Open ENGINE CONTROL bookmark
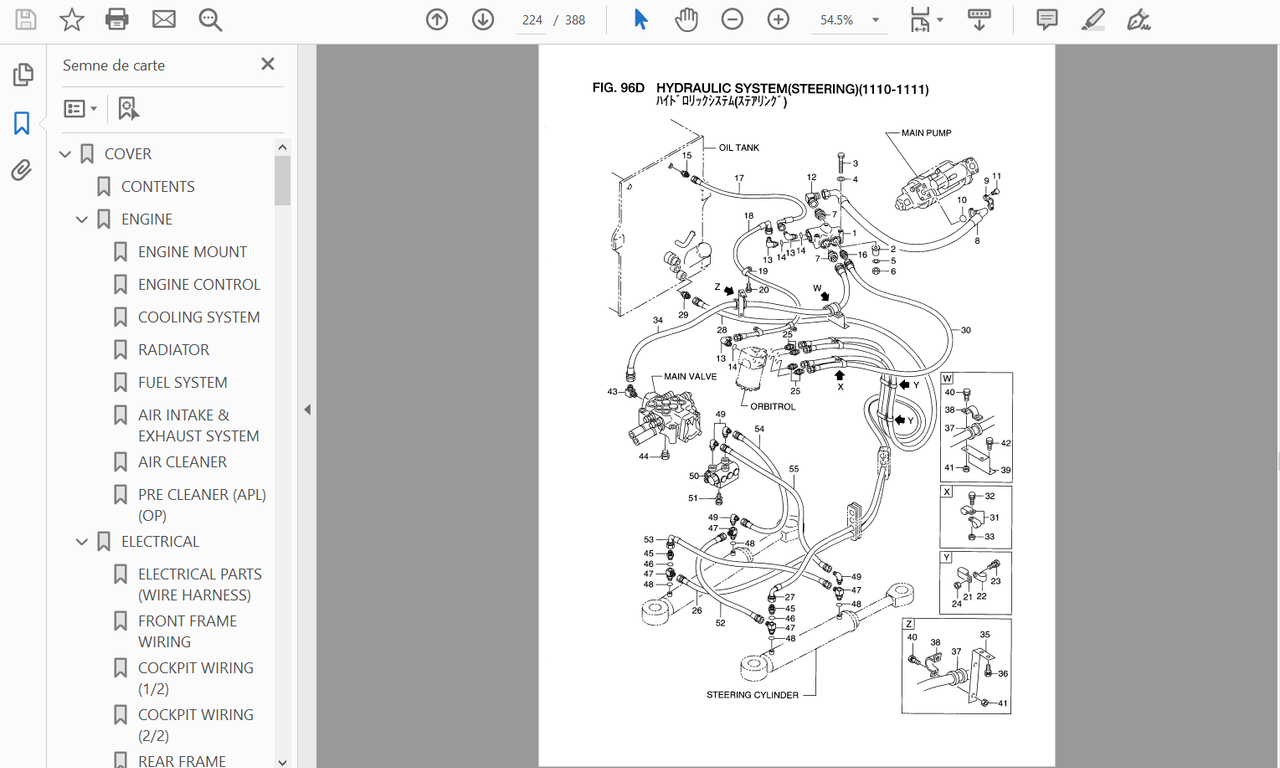The height and width of the screenshot is (768, 1280). coord(199,284)
